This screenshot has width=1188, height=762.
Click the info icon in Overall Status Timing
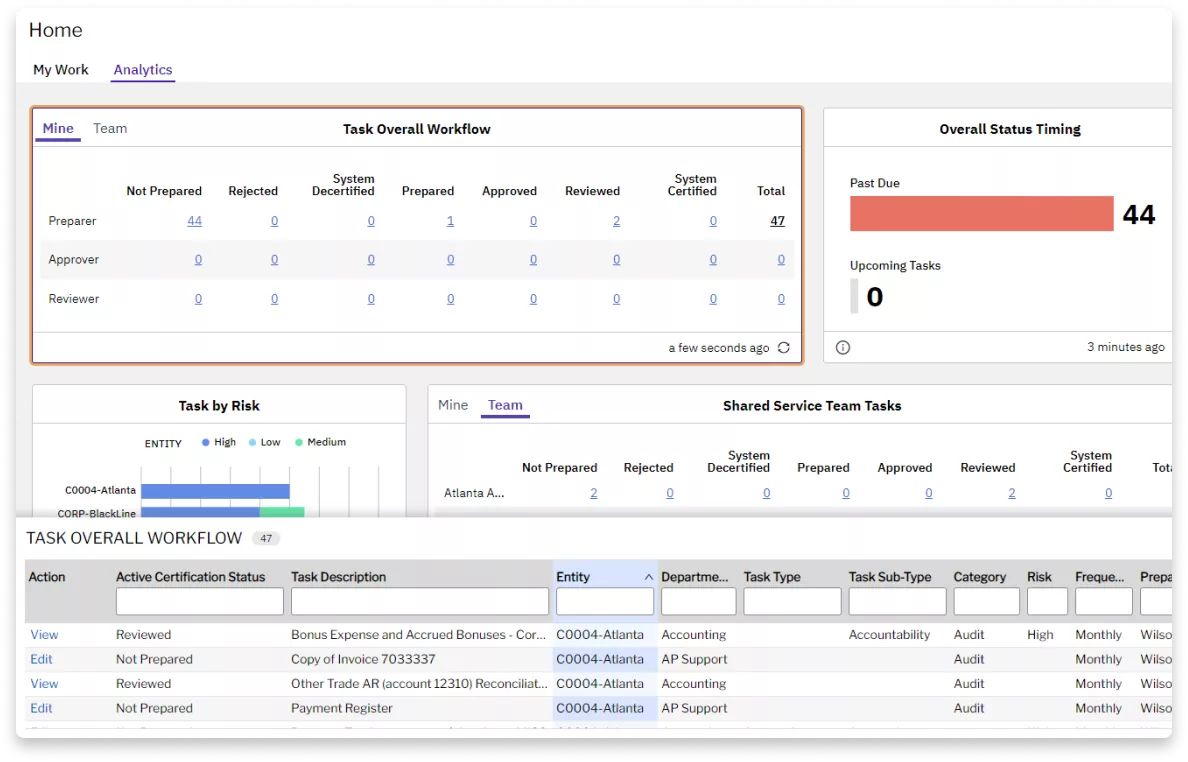842,348
